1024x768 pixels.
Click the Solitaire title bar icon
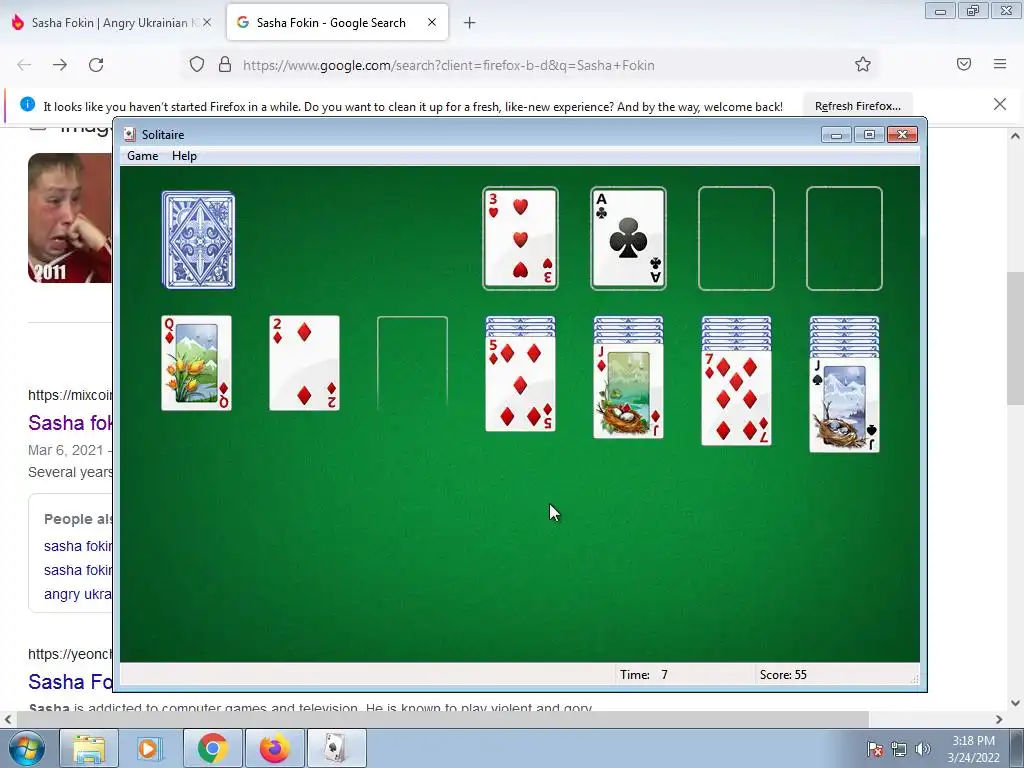point(130,135)
